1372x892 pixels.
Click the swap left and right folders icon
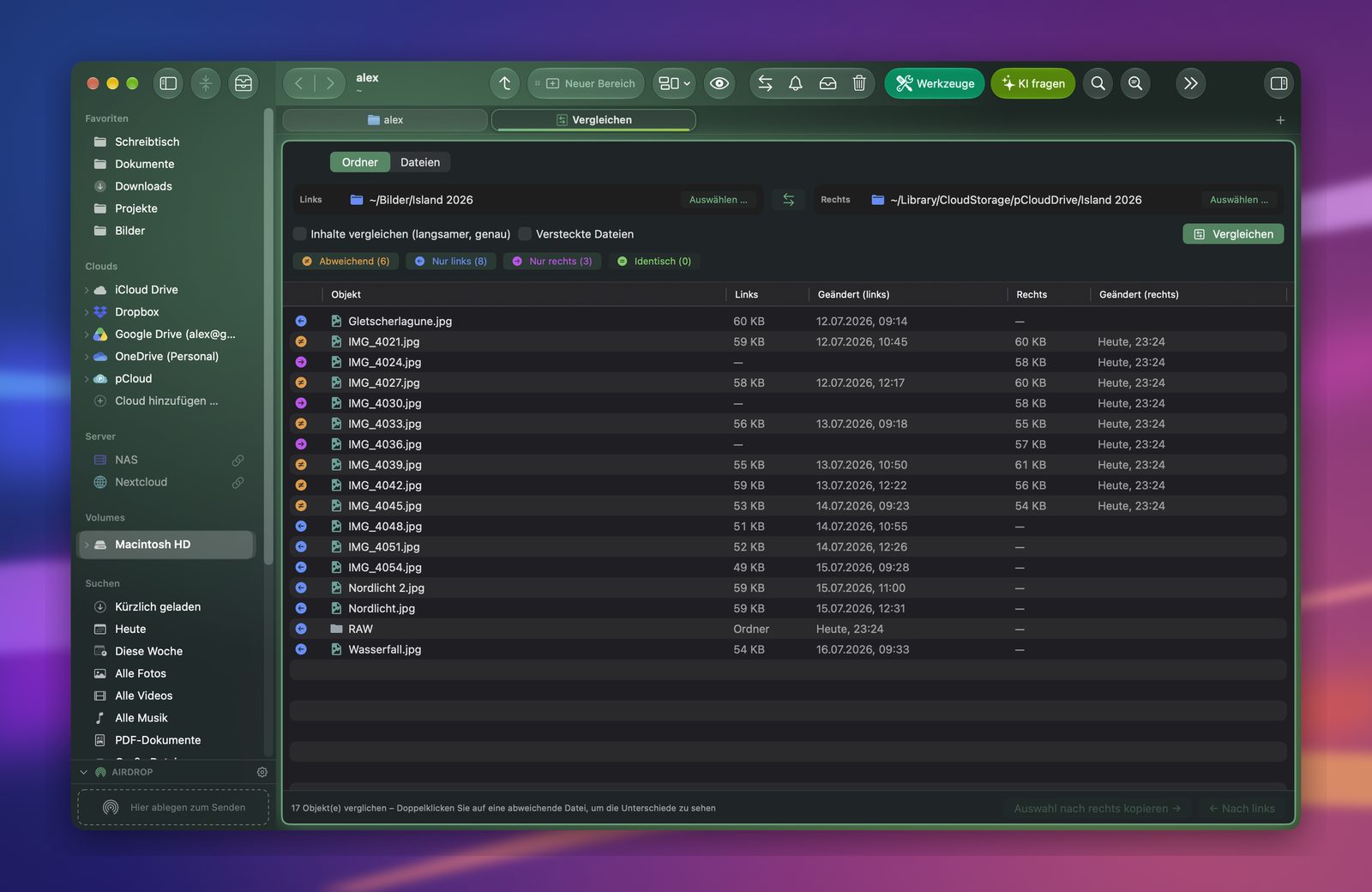(x=788, y=200)
